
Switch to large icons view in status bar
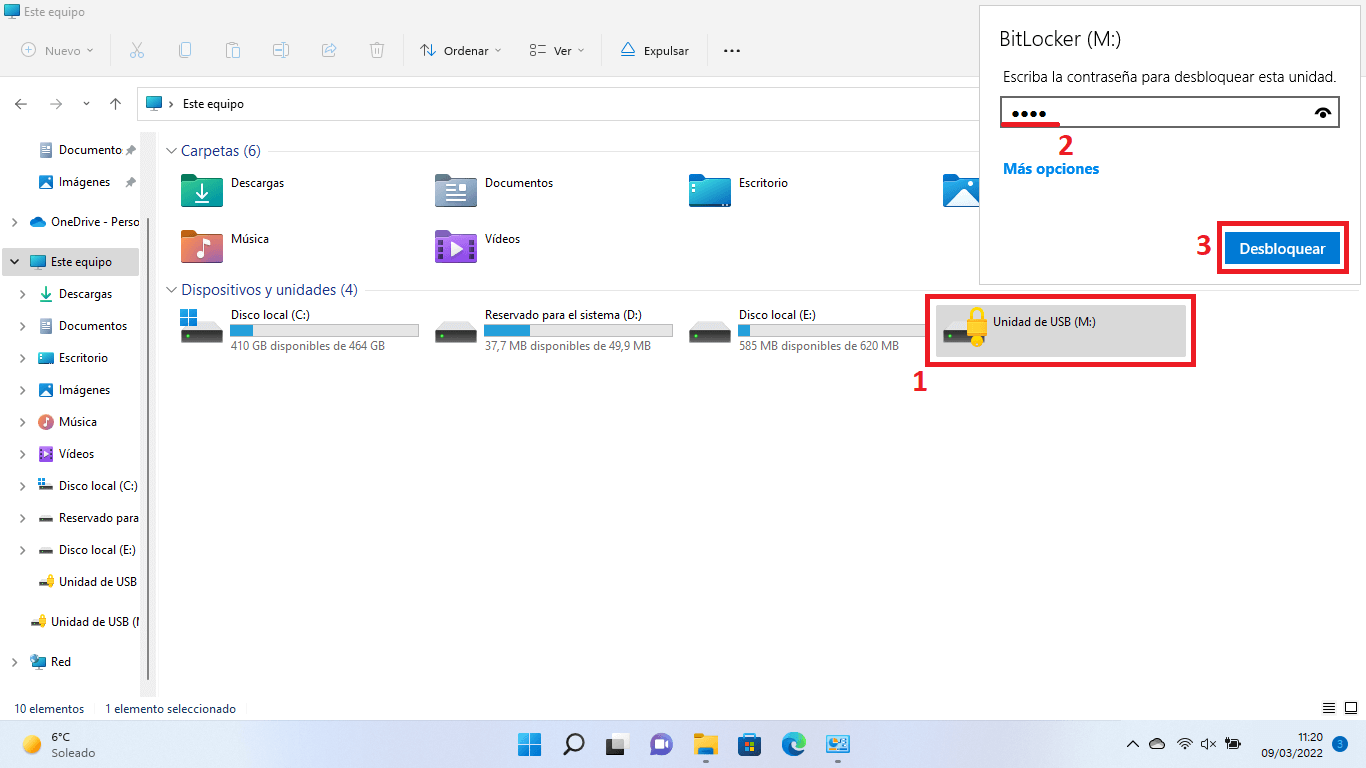pos(1350,708)
